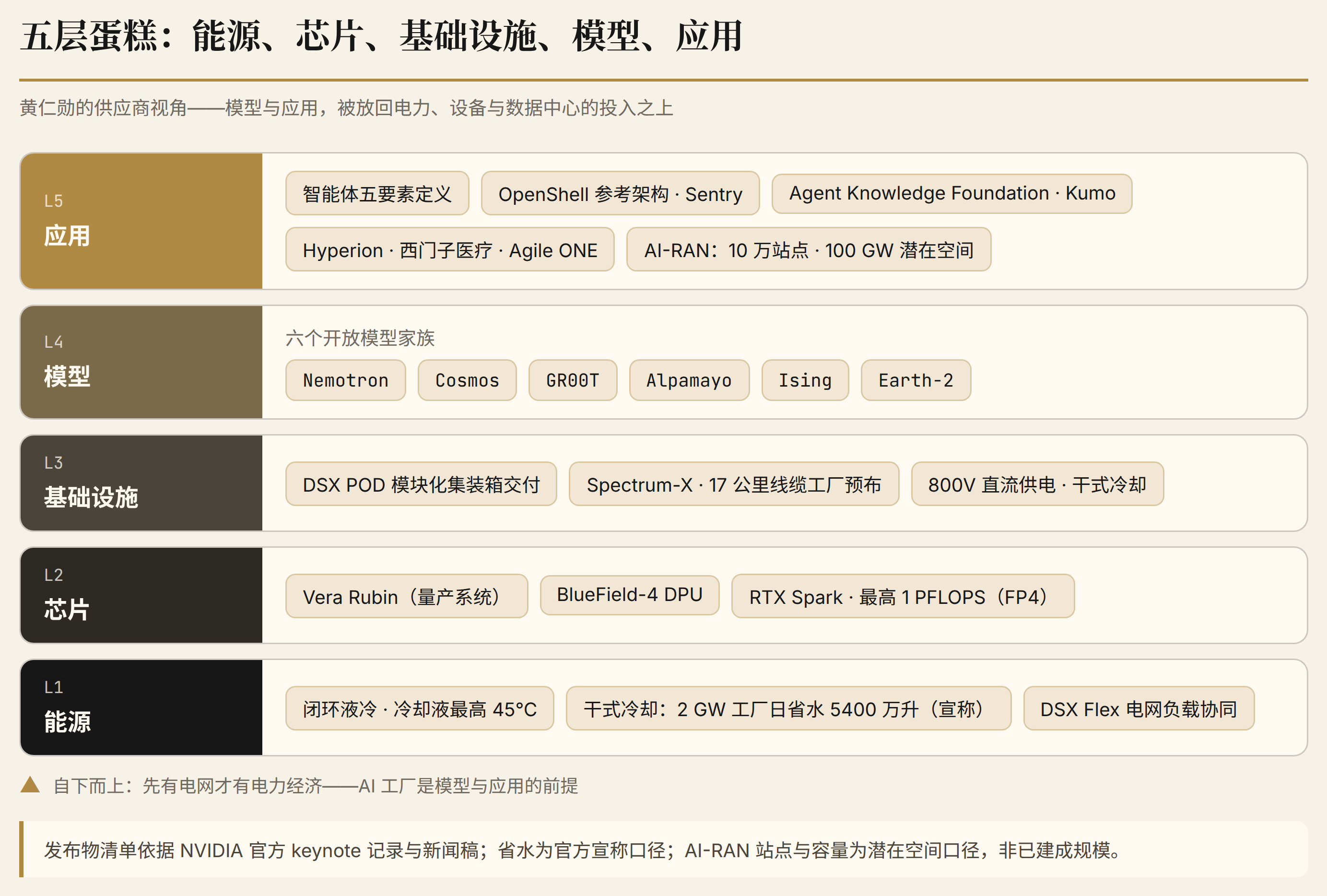The height and width of the screenshot is (896, 1327).
Task: Click the 六个开放模型家族 caption
Action: pyautogui.click(x=360, y=338)
